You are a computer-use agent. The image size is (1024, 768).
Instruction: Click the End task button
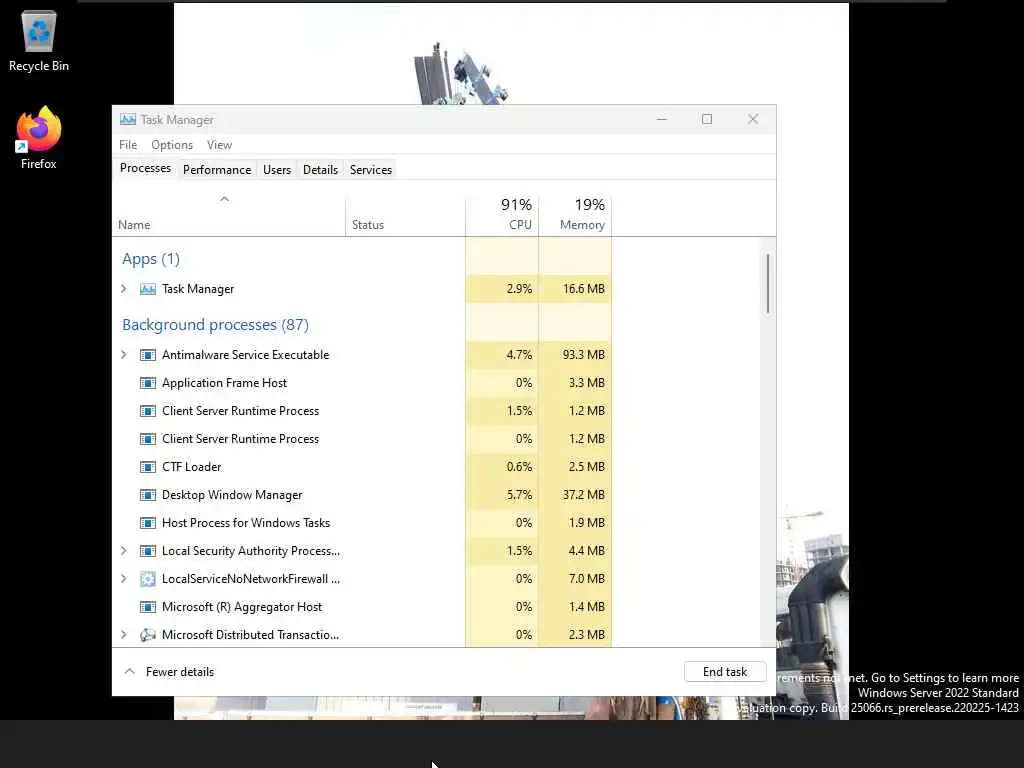(x=725, y=671)
